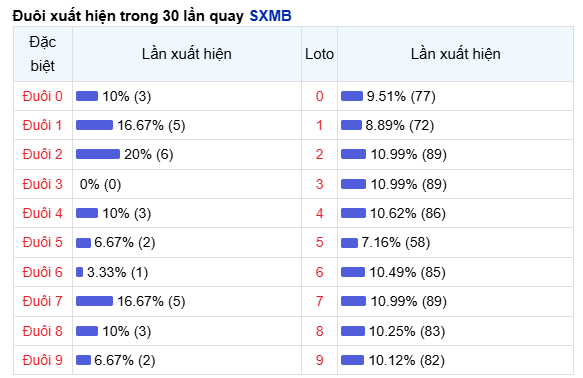This screenshot has width=583, height=378.
Task: Click the small 3.33% (1) bar
Action: [x=79, y=272]
